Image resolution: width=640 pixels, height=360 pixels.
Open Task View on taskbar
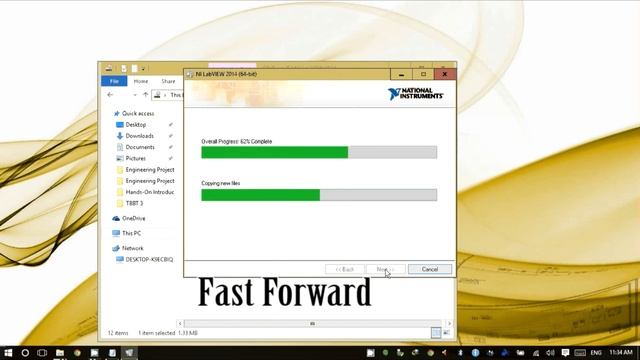42,353
